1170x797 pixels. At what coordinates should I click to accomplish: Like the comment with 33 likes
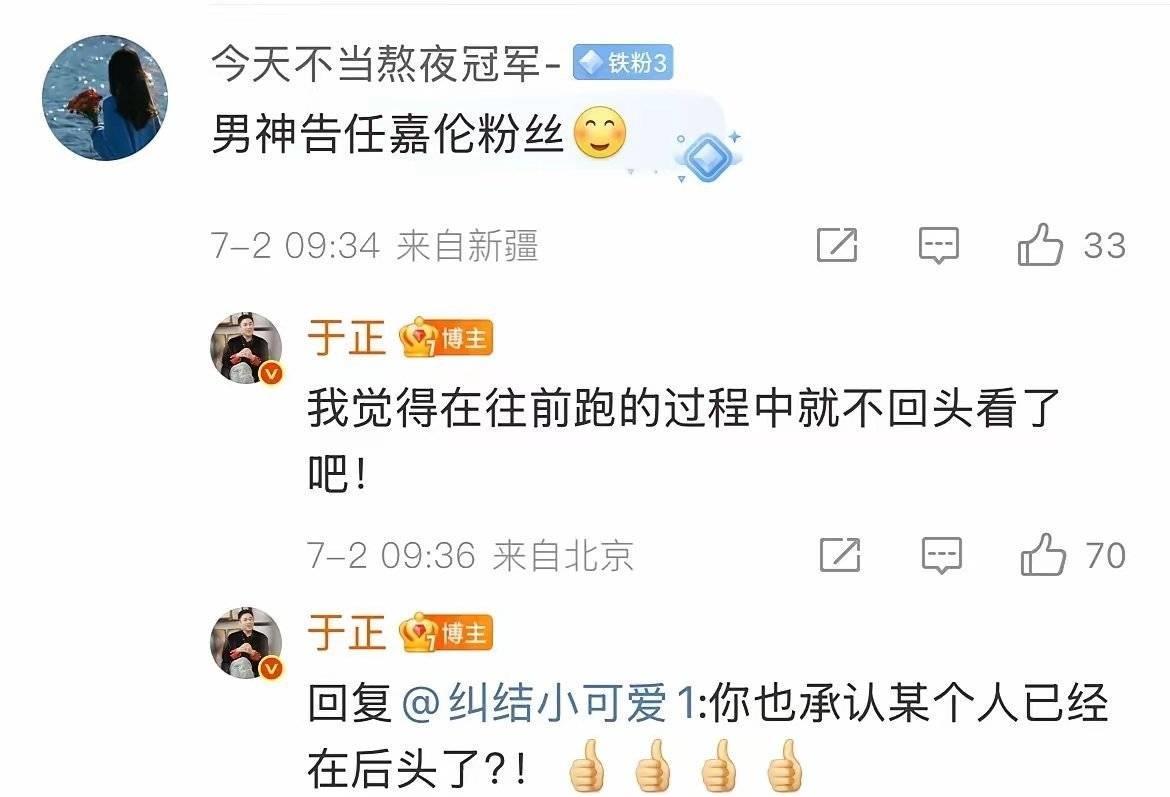(1040, 245)
